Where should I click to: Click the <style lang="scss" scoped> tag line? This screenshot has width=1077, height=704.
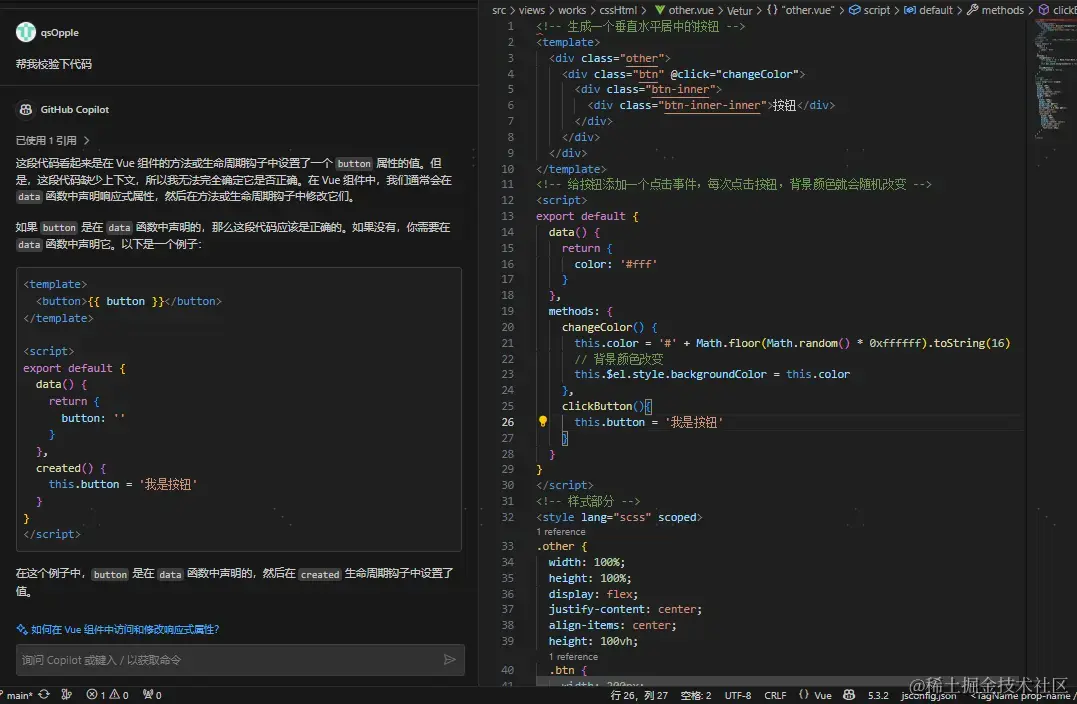pos(619,517)
